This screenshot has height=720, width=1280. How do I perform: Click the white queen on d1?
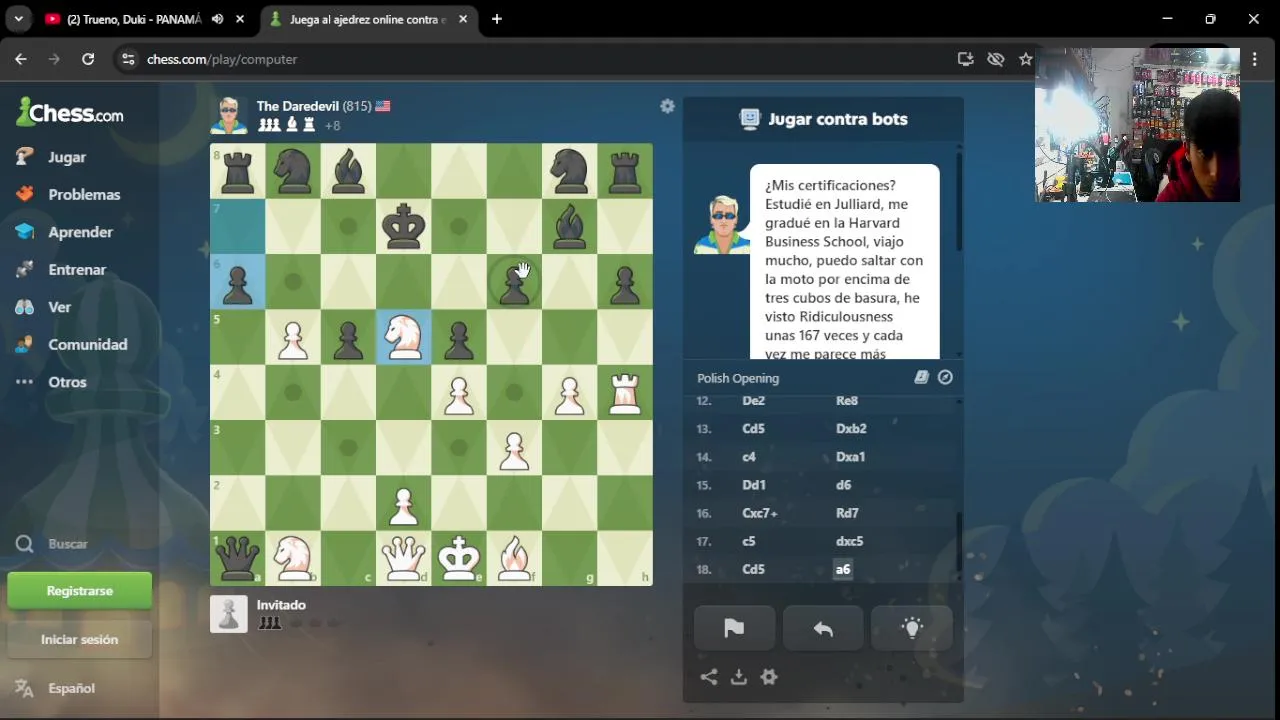coord(403,558)
